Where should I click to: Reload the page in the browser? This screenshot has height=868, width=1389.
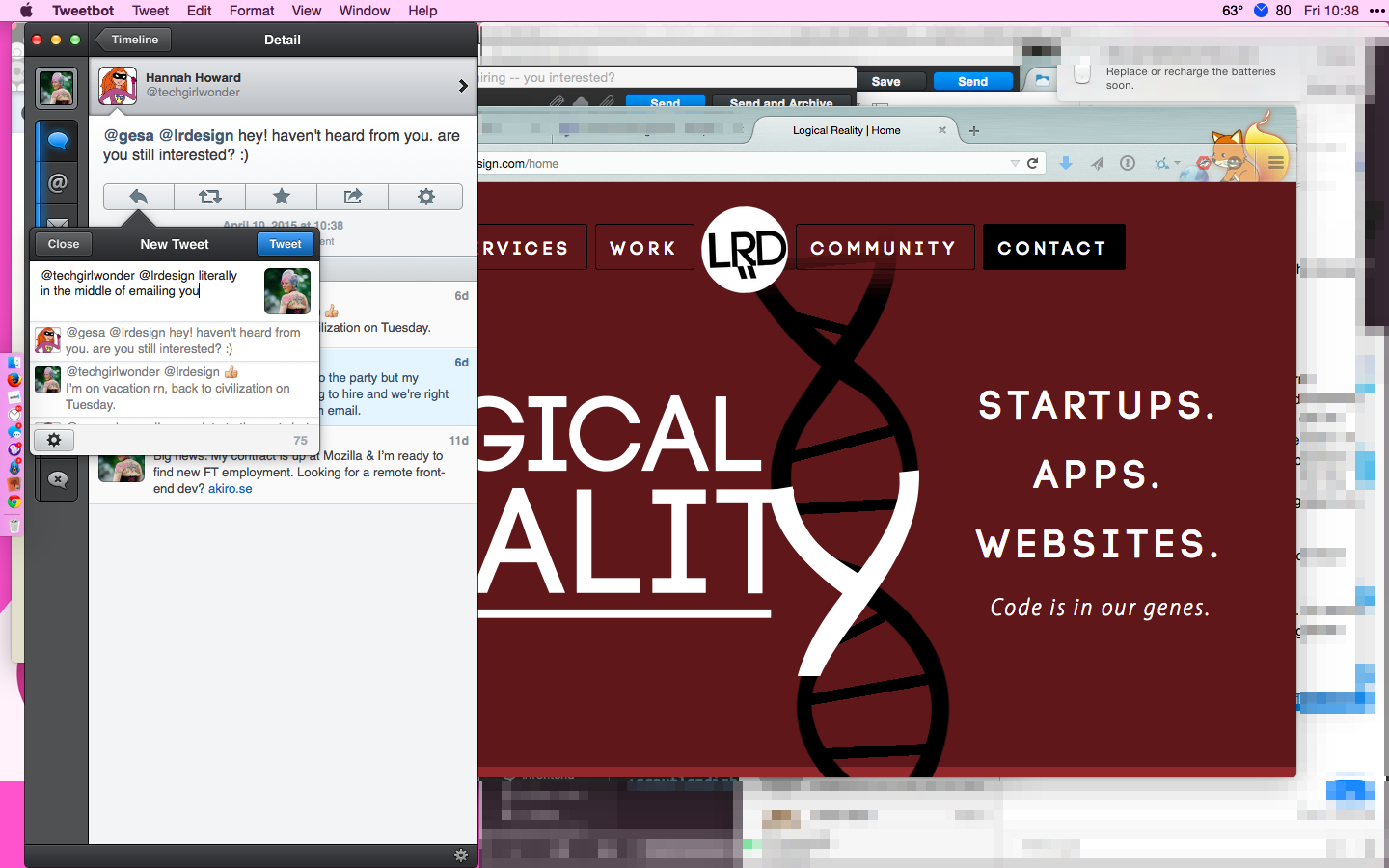click(1033, 163)
